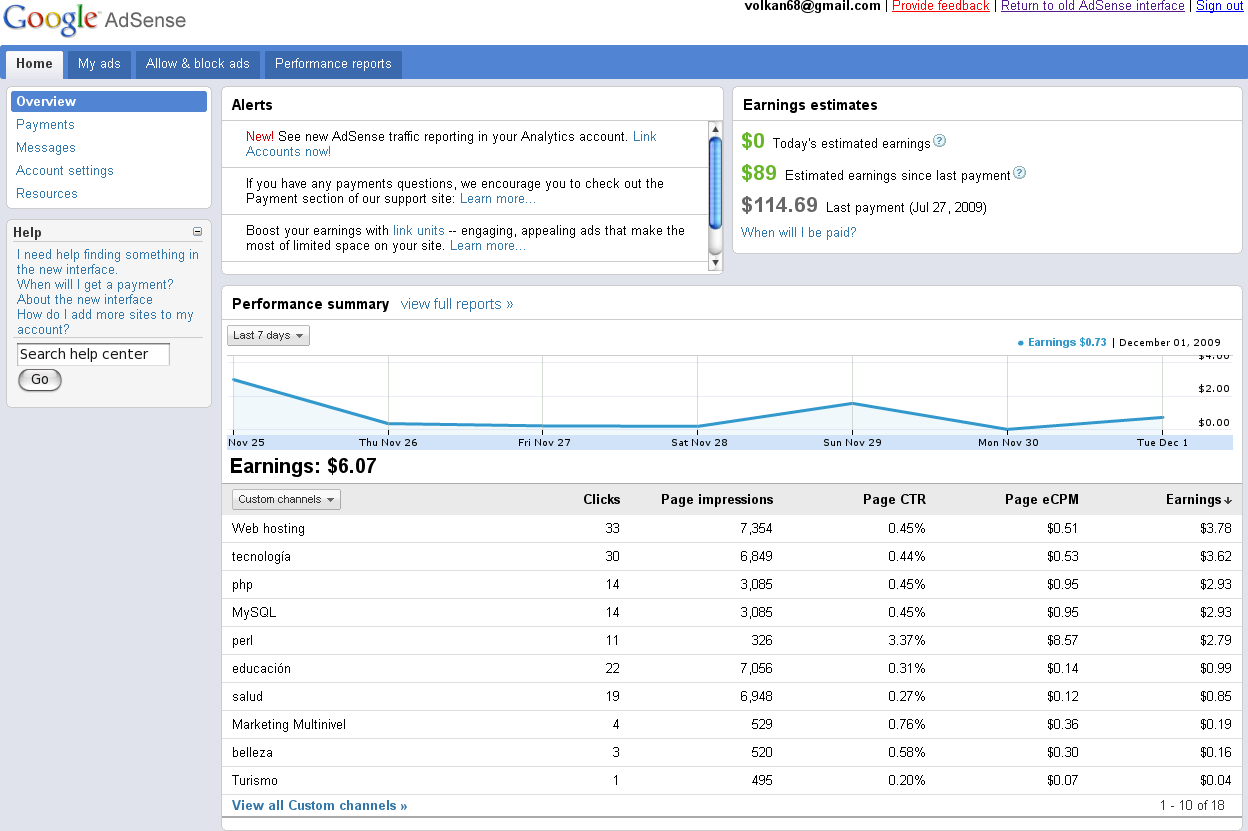Select the MySQL channel row
Screen dimensions: 1248x831
[x=732, y=613]
